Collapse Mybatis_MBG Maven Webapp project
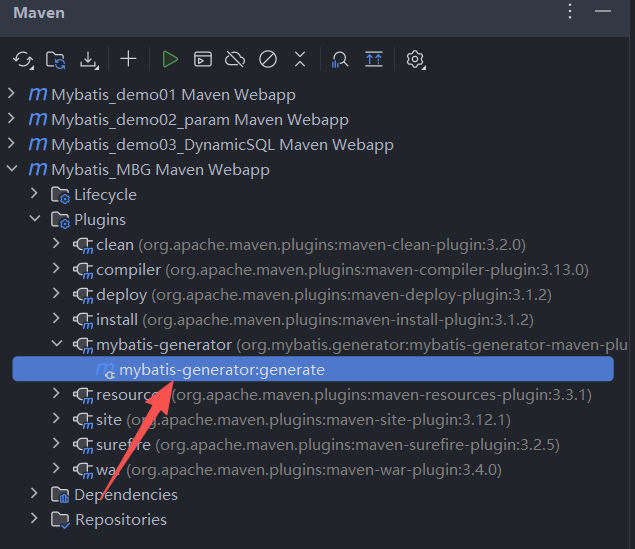Image resolution: width=635 pixels, height=549 pixels. [x=12, y=168]
